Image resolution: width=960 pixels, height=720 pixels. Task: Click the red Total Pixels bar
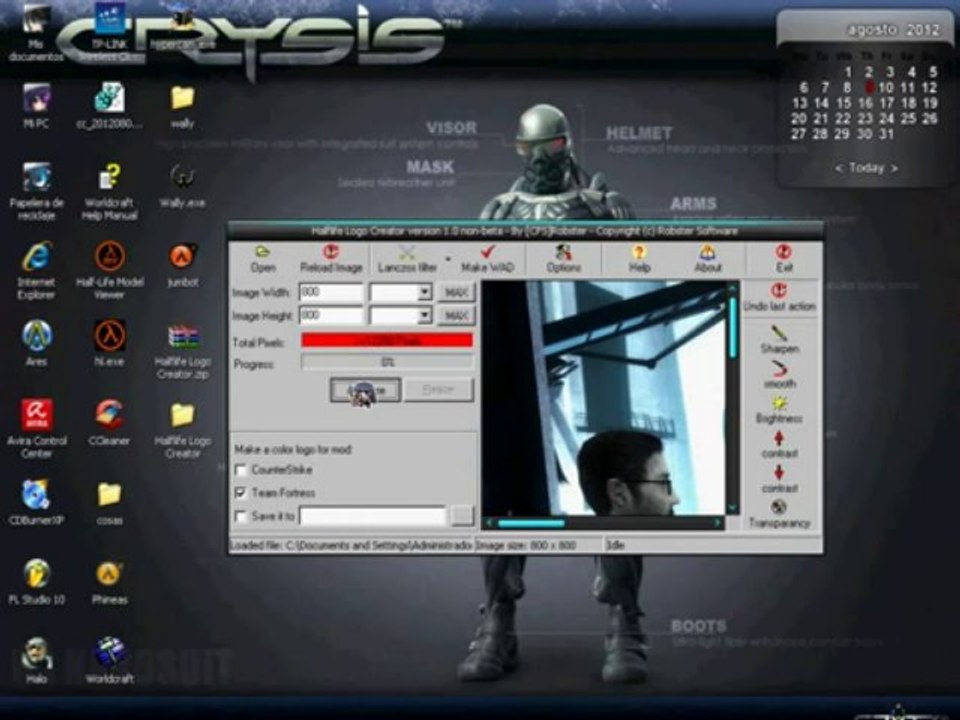[387, 340]
